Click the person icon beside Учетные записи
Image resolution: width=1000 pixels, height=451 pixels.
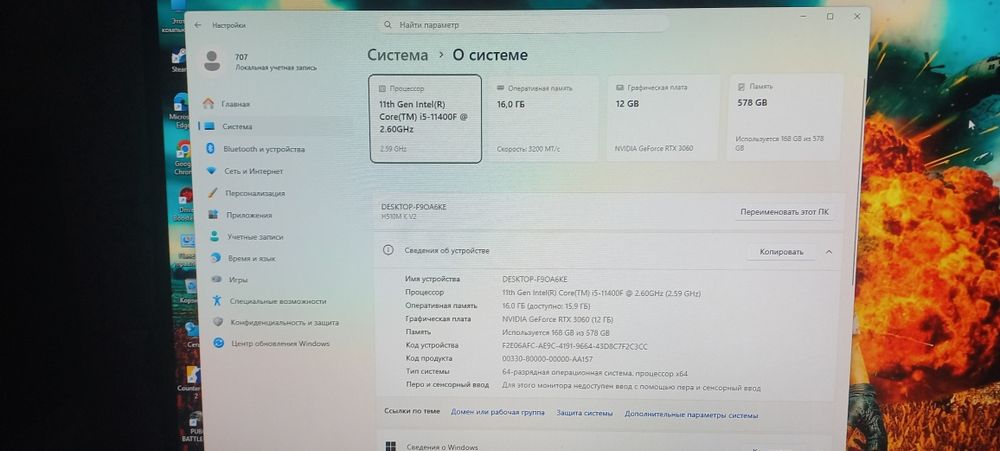(215, 236)
